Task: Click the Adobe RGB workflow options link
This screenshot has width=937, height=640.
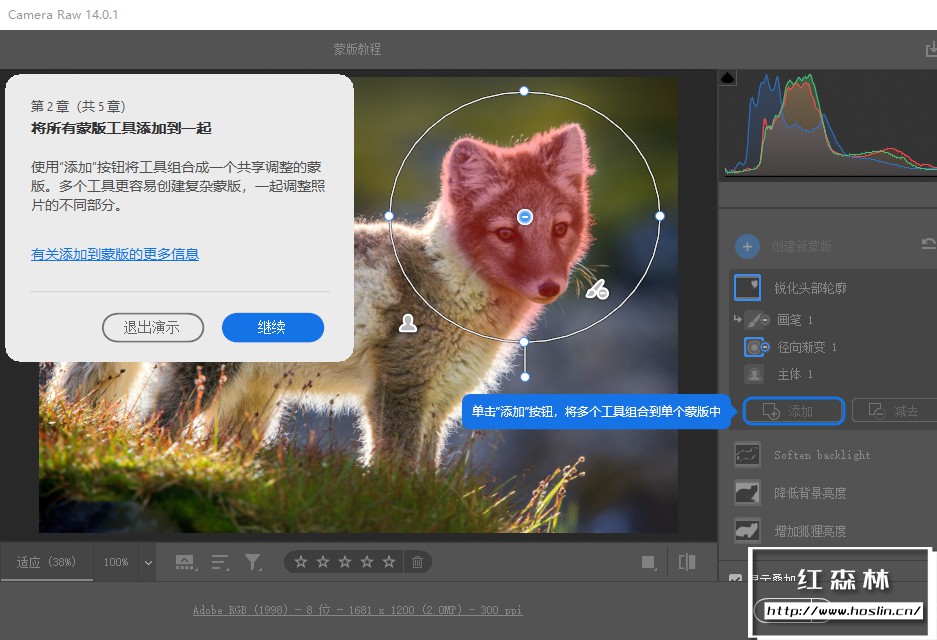Action: [x=357, y=610]
